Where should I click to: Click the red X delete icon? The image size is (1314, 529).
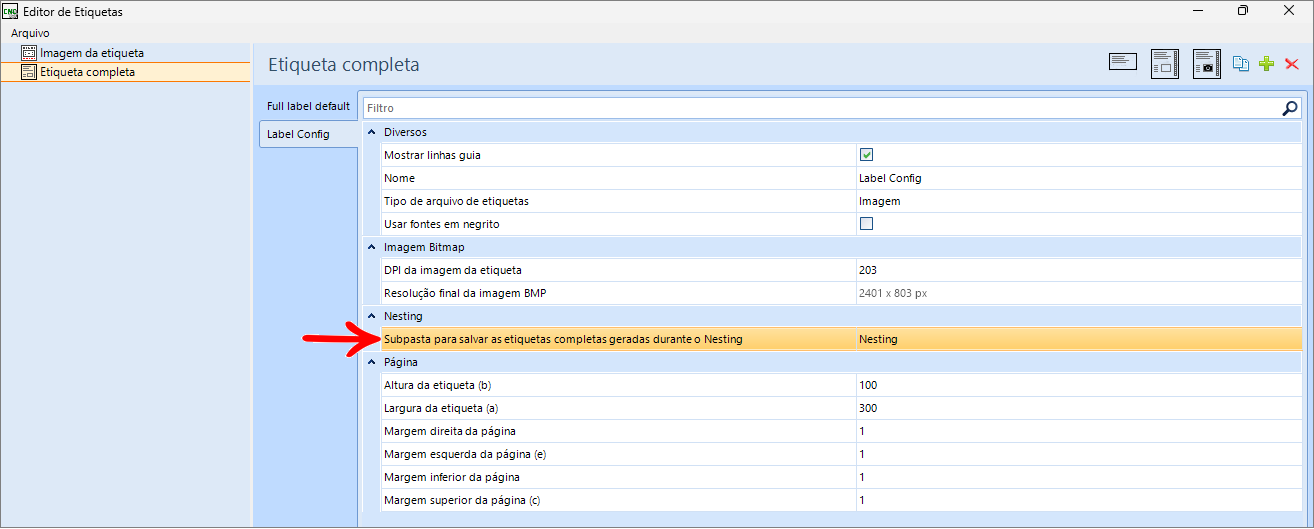click(x=1291, y=64)
